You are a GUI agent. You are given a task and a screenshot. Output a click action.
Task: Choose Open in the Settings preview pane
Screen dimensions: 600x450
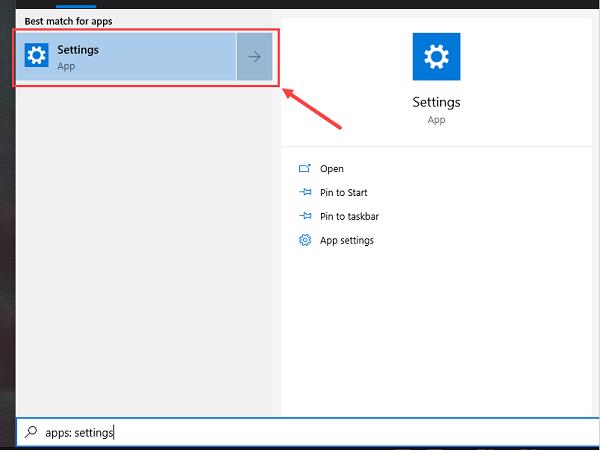coord(331,169)
